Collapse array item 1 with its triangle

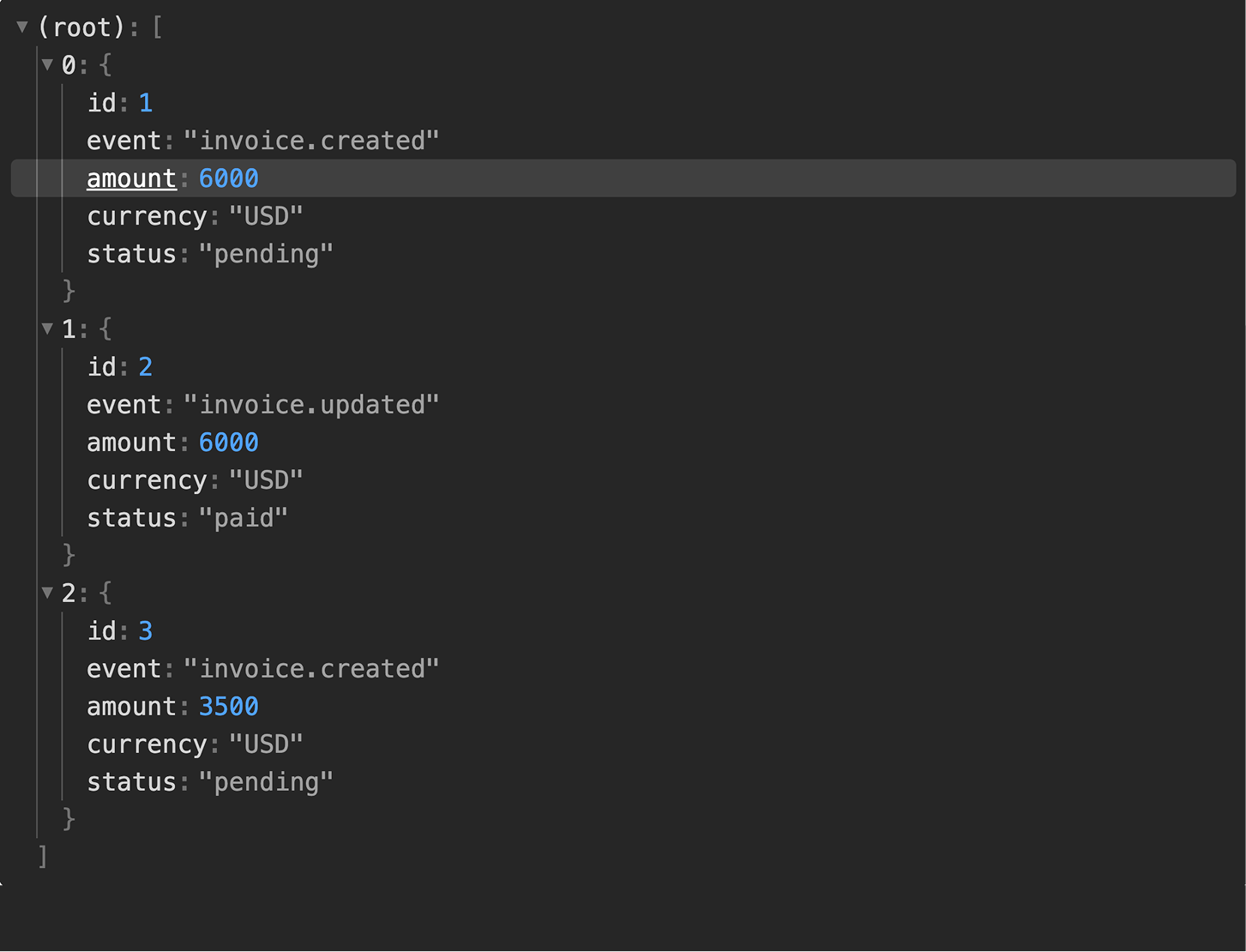pyautogui.click(x=47, y=328)
